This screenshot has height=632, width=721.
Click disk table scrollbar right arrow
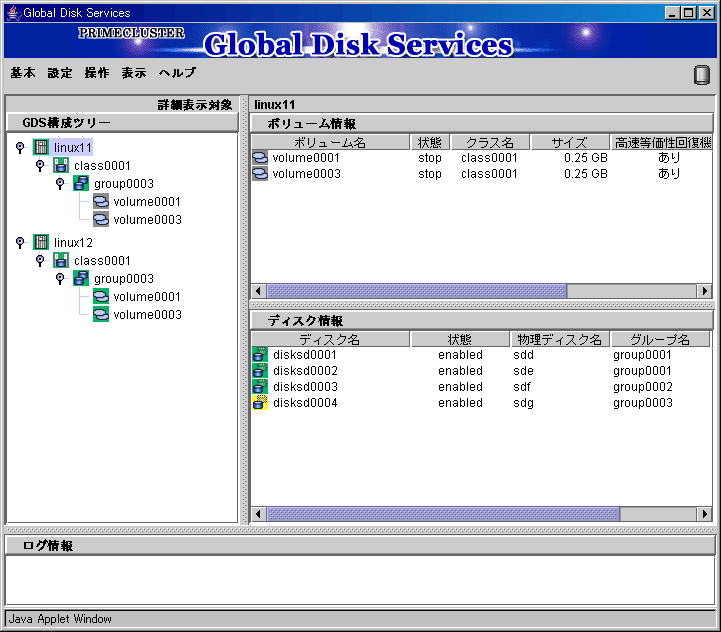704,514
